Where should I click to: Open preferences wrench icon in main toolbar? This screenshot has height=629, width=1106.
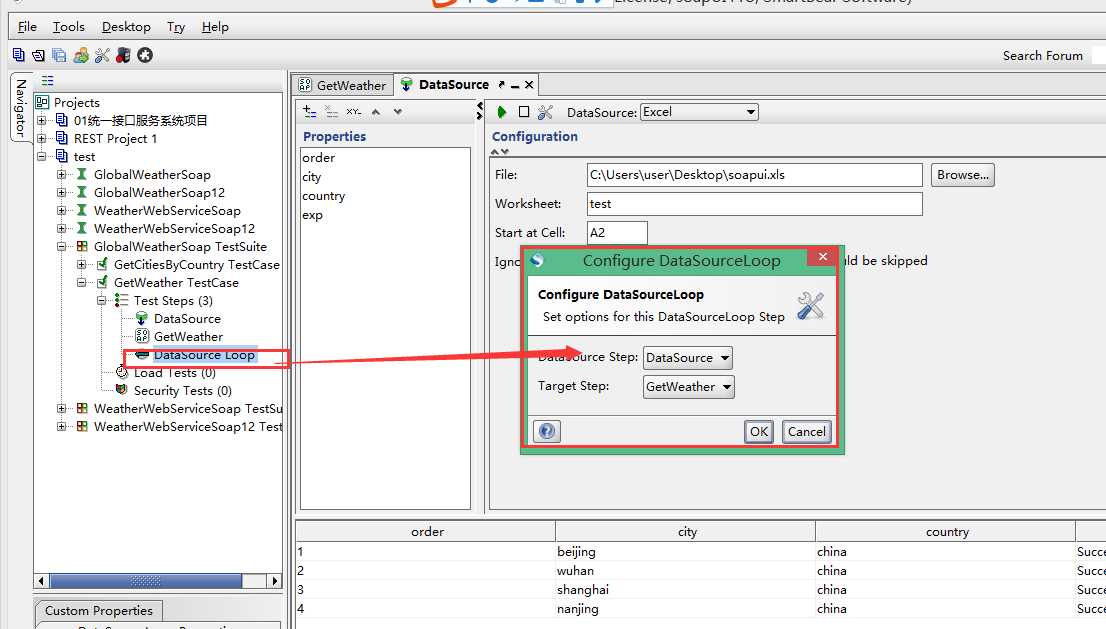tap(102, 55)
